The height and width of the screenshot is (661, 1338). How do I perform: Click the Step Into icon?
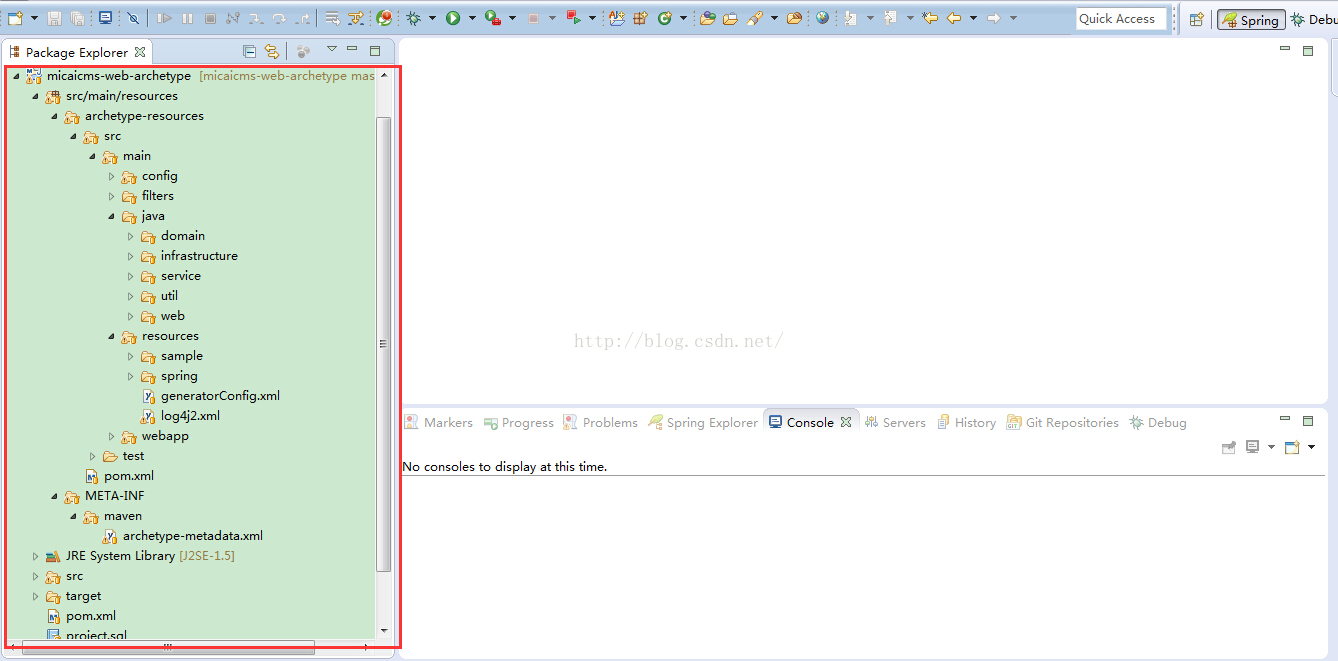click(x=256, y=18)
